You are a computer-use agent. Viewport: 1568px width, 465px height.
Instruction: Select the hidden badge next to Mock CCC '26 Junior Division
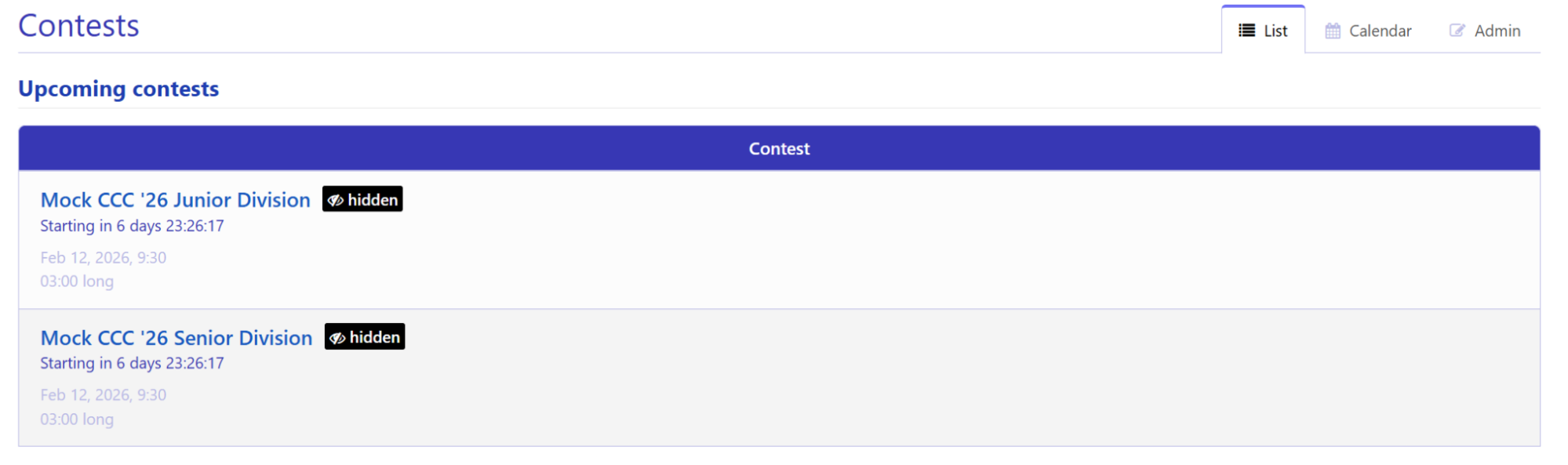point(362,199)
